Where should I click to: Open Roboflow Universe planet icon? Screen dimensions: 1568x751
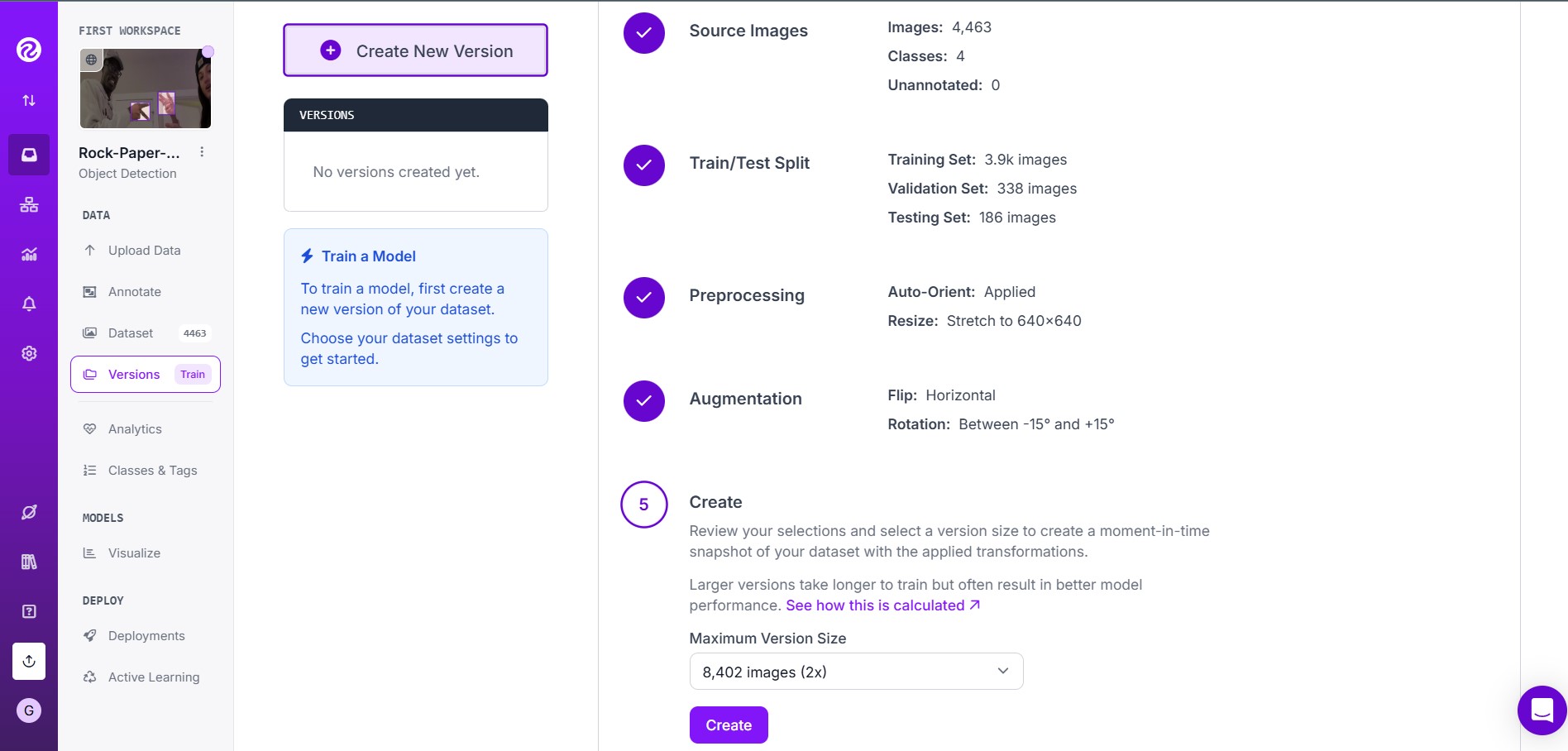click(x=29, y=512)
